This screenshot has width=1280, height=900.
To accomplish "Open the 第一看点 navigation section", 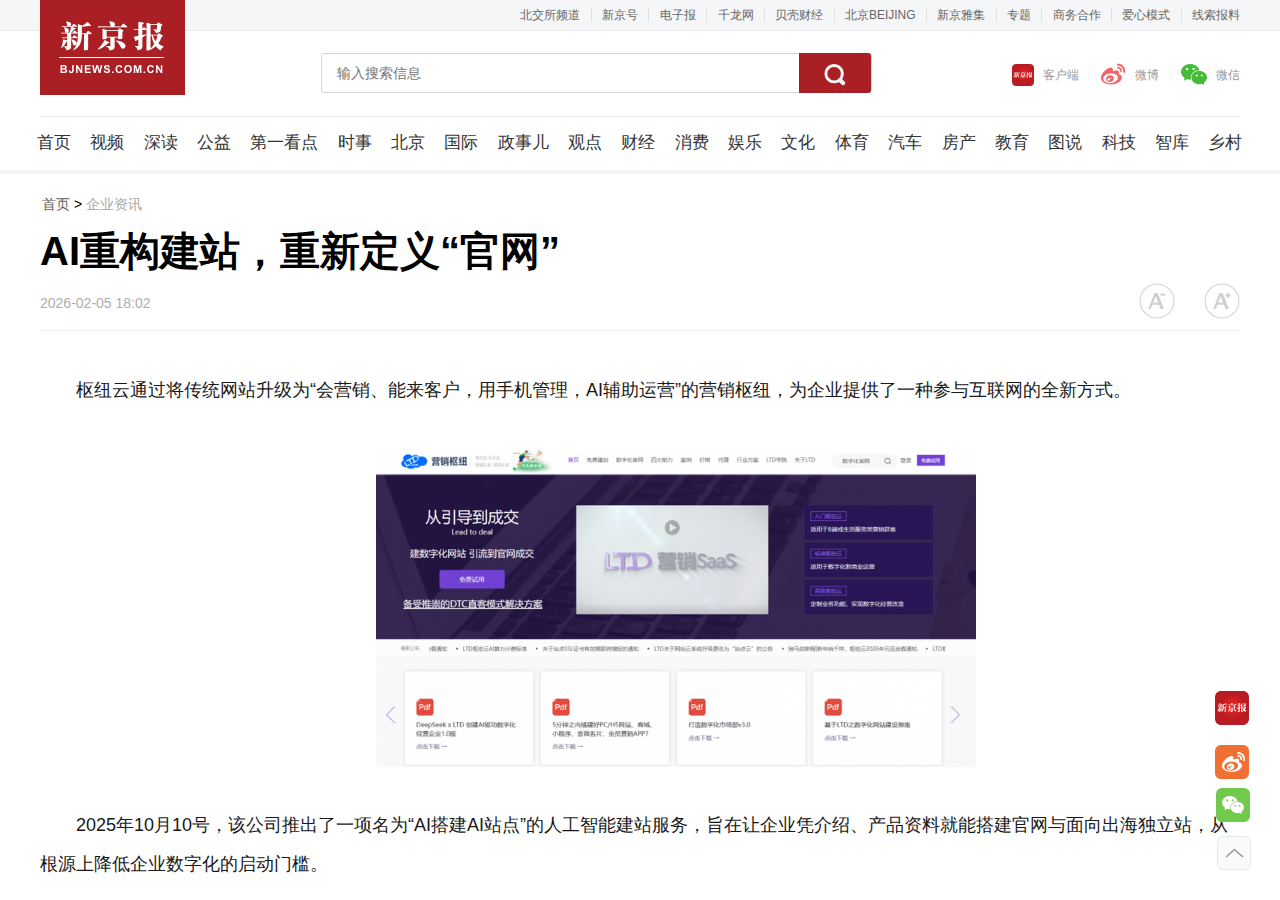I will [284, 143].
